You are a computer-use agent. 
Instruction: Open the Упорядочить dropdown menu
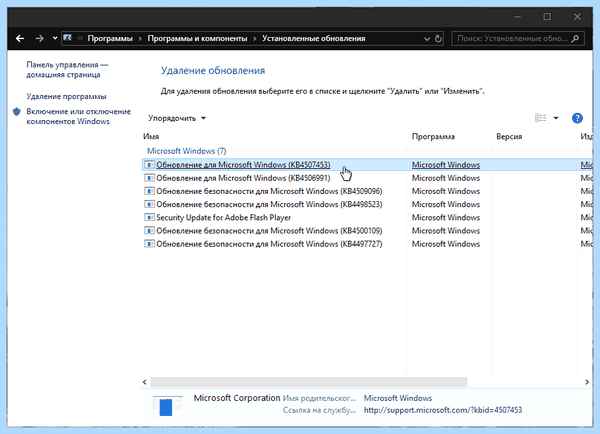click(177, 118)
